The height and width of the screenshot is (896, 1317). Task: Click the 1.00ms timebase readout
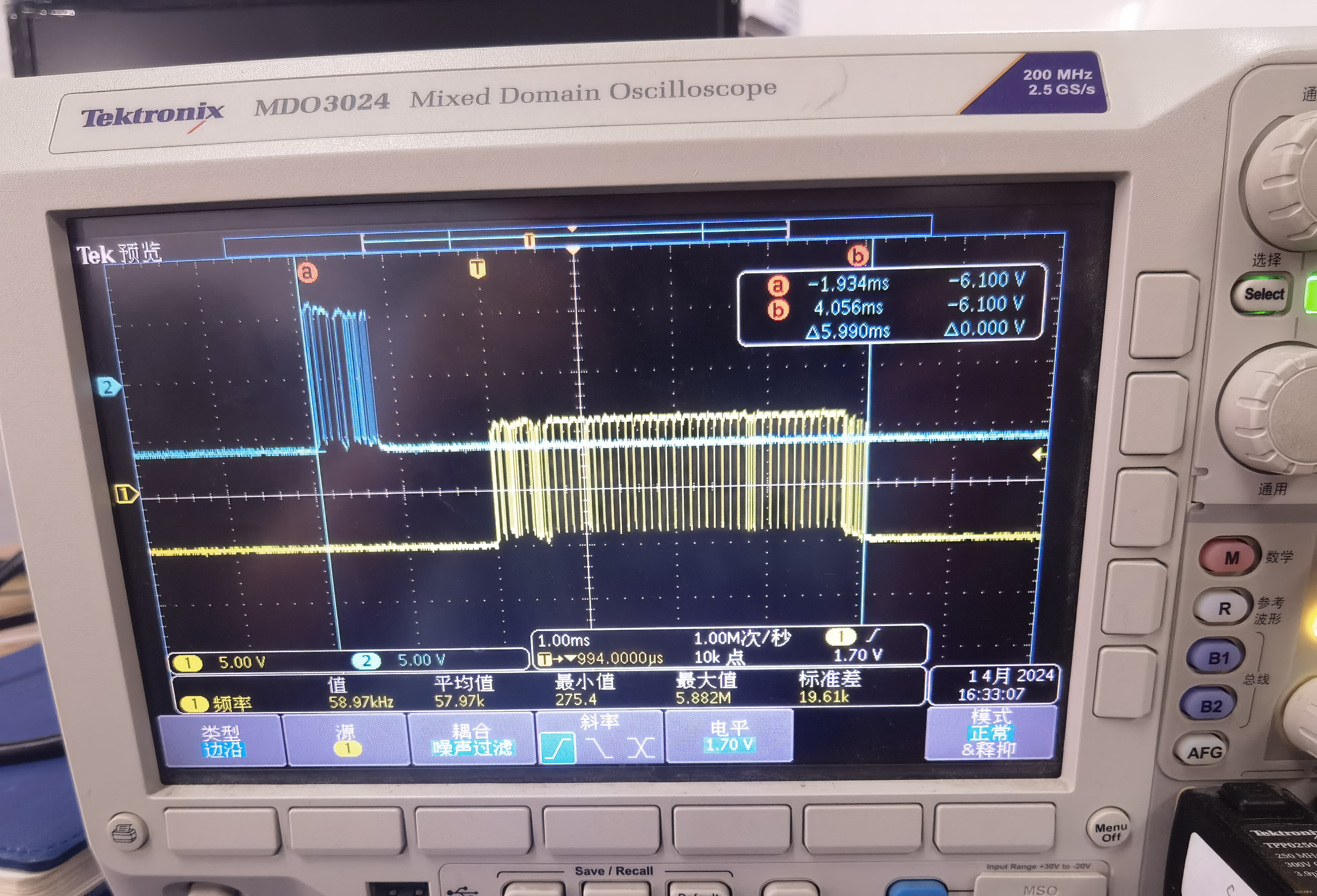click(564, 640)
